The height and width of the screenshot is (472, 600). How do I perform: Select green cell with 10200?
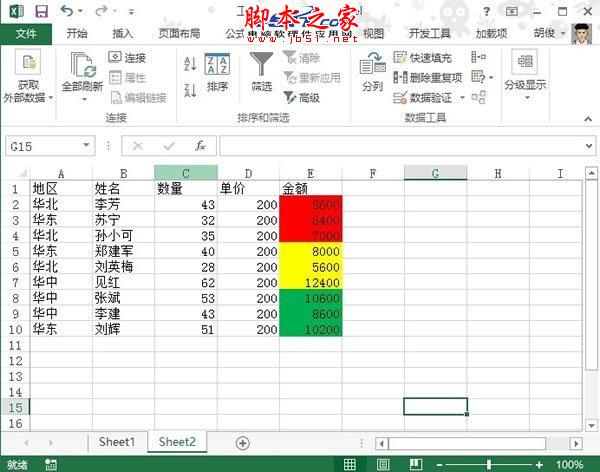coord(311,329)
